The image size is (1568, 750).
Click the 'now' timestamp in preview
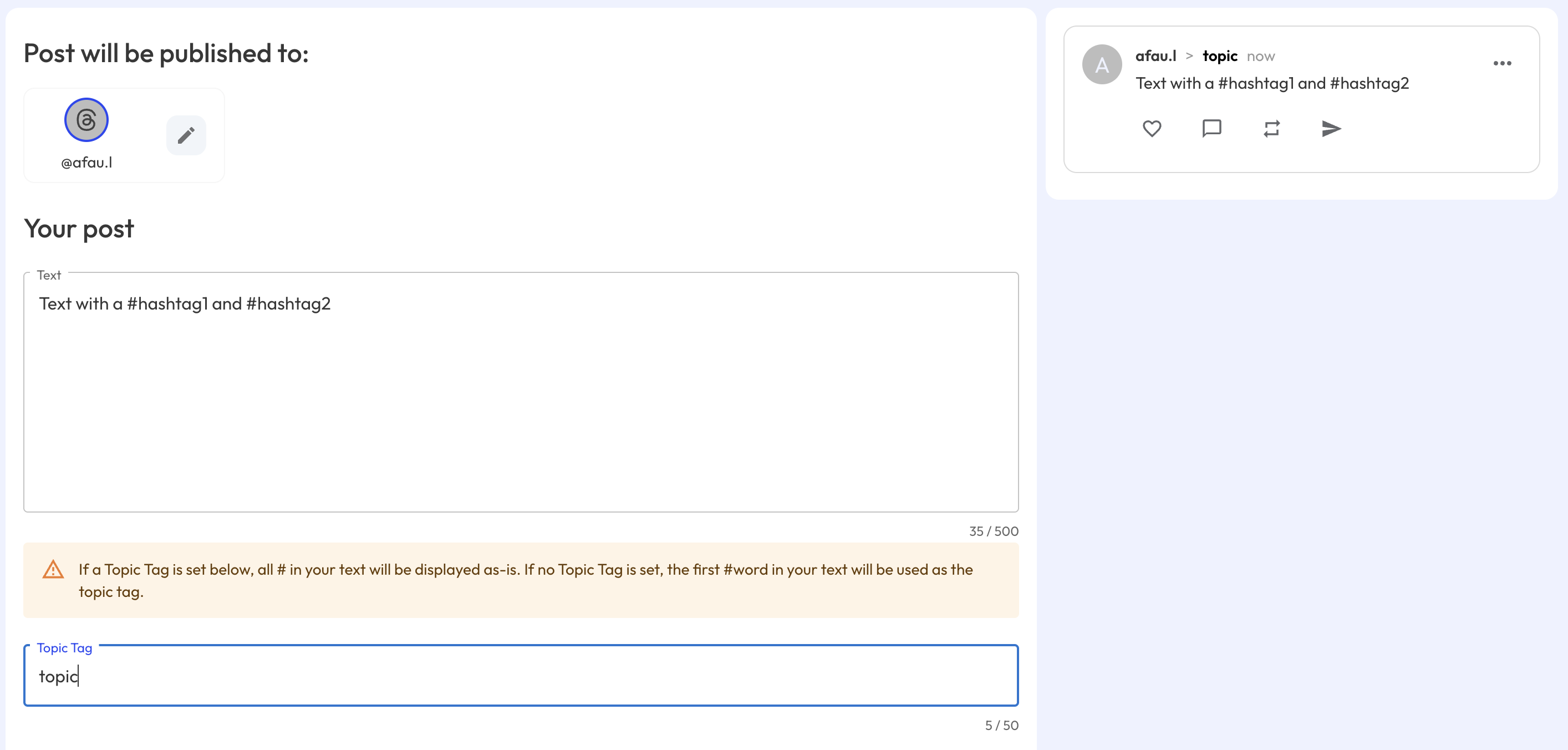[1261, 57]
